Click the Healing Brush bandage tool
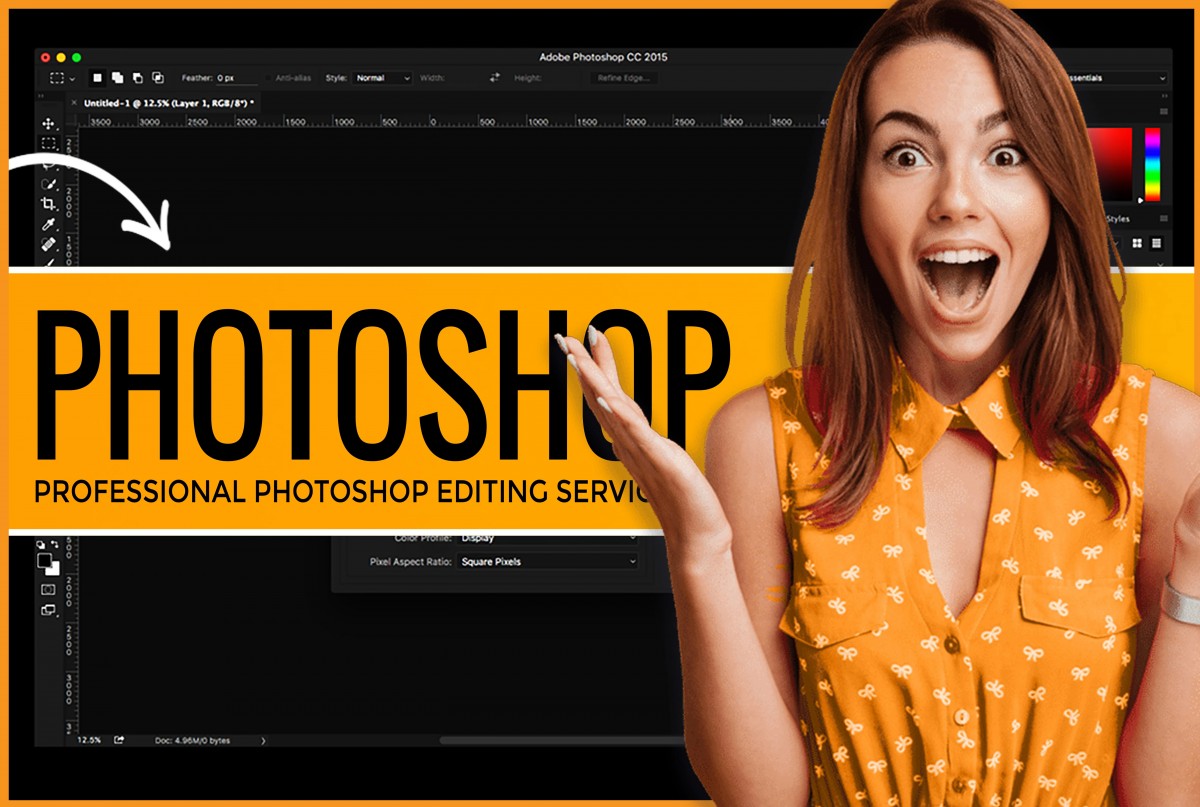1200x807 pixels. (x=48, y=244)
